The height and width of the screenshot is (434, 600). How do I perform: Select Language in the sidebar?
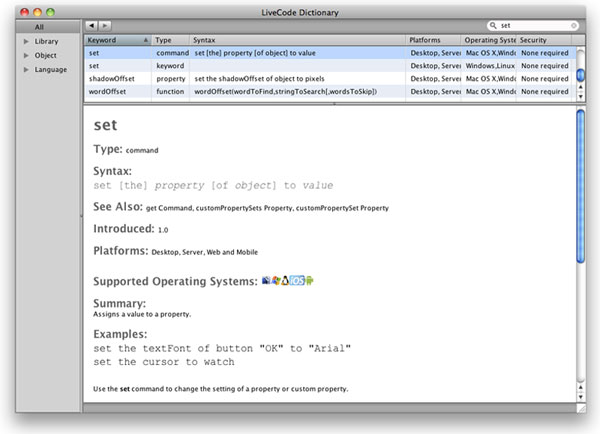51,70
